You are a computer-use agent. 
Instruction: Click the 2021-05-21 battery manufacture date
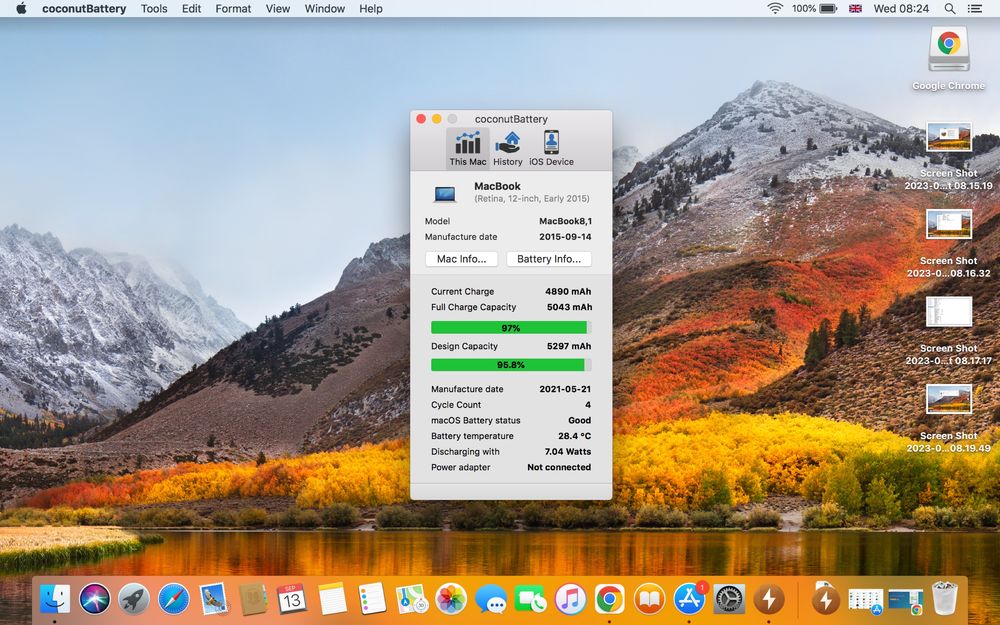pyautogui.click(x=565, y=389)
